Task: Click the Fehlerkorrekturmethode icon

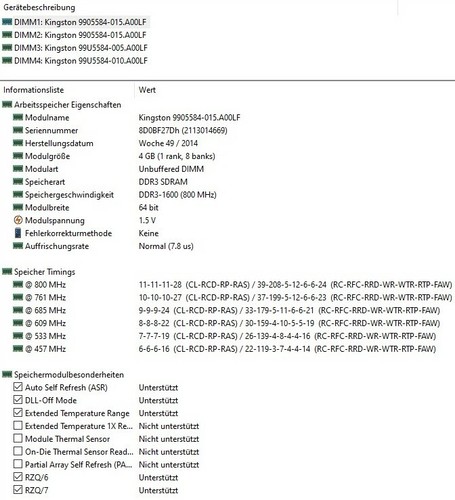Action: (18, 233)
